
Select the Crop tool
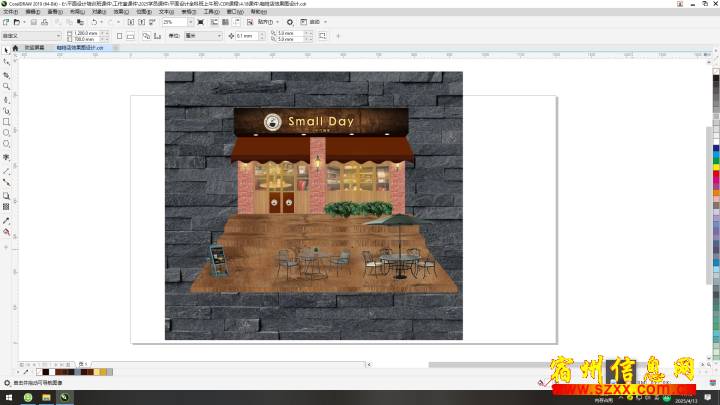(x=6, y=75)
